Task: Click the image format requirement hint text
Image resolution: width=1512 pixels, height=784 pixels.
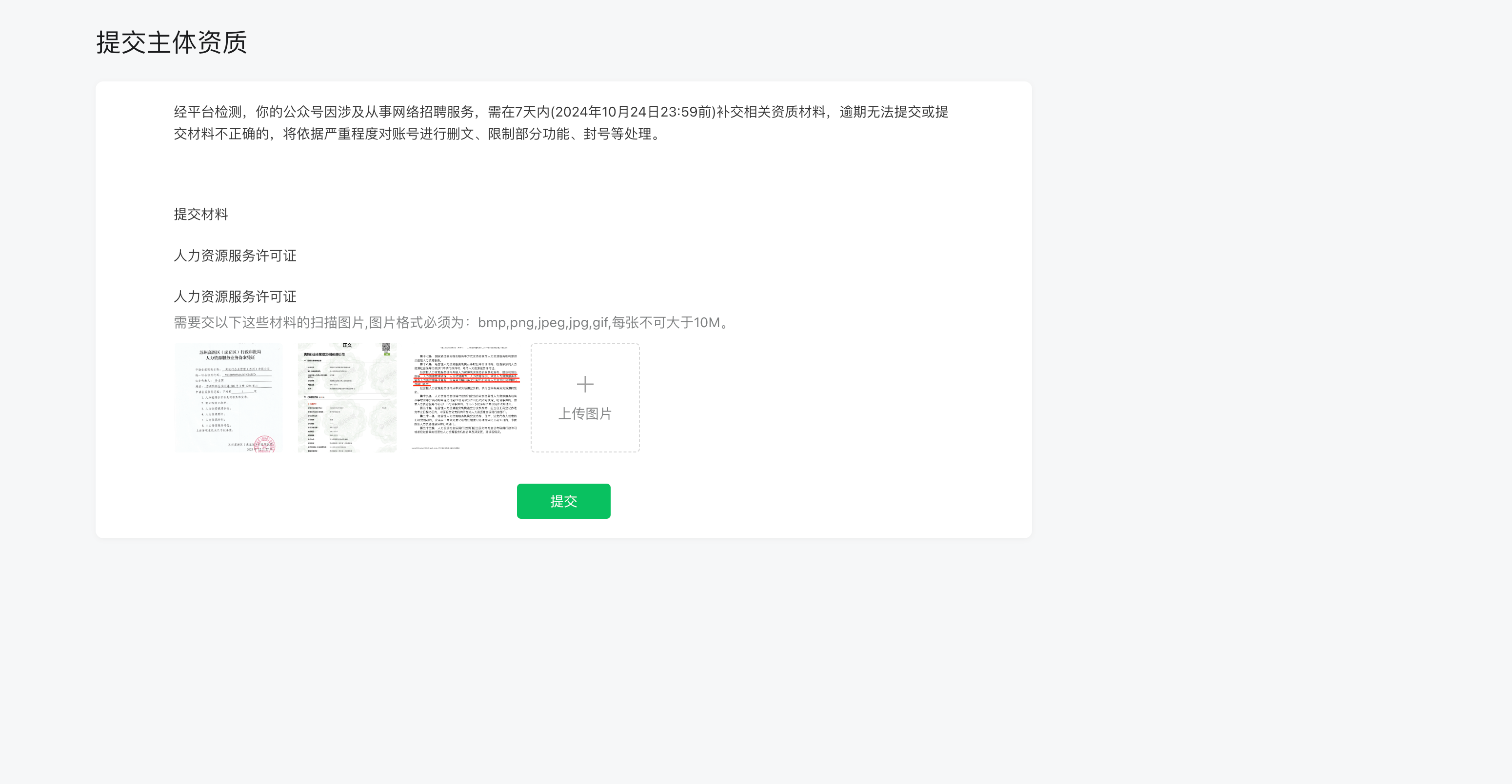Action: click(452, 322)
